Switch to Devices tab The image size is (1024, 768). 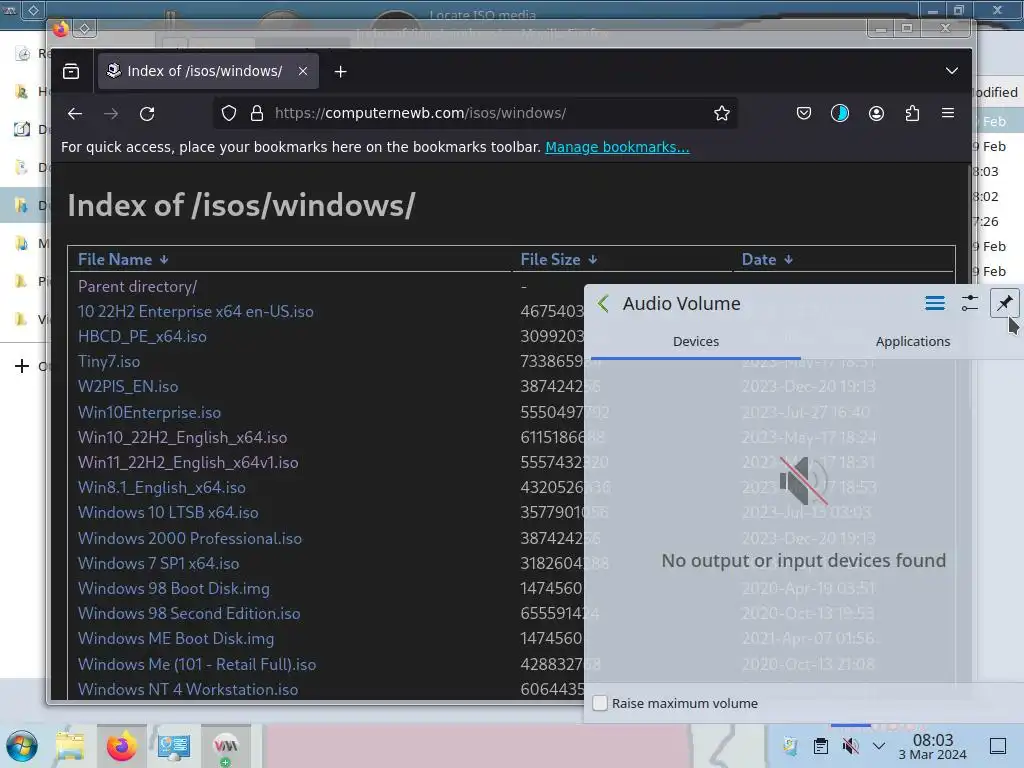point(696,342)
